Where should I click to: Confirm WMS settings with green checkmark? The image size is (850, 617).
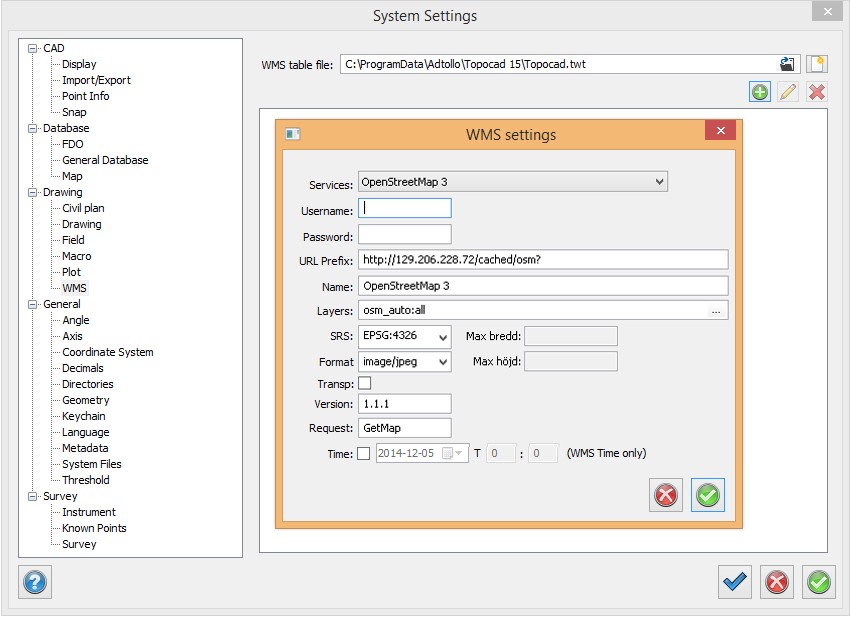708,495
